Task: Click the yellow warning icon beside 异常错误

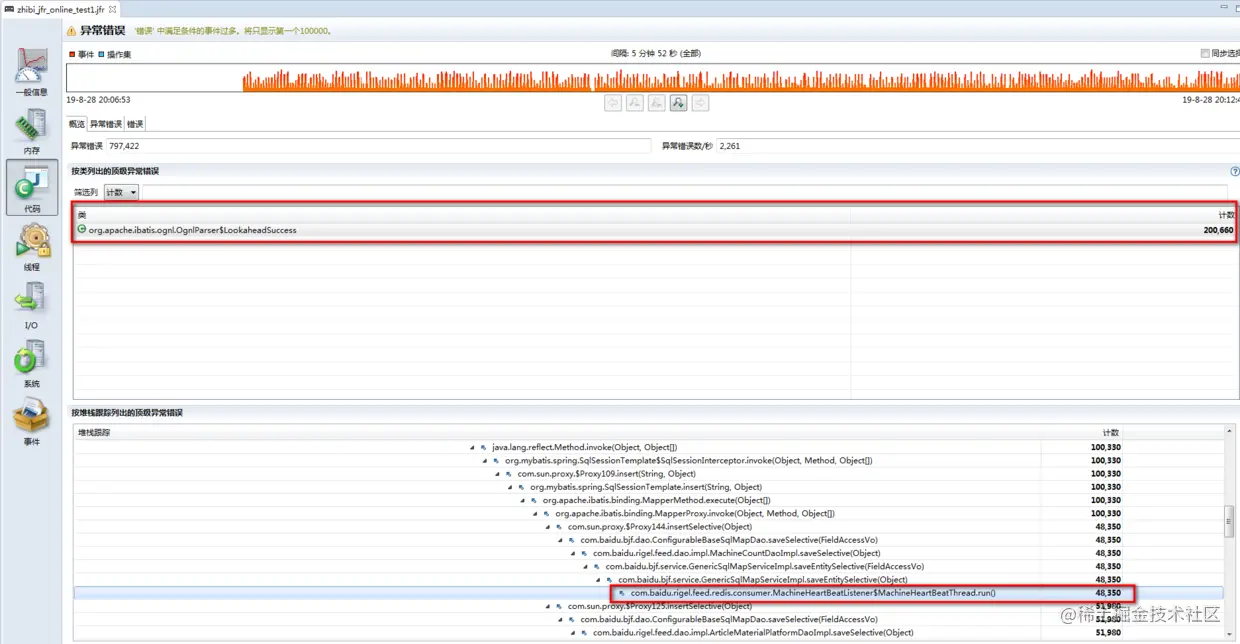Action: pyautogui.click(x=72, y=31)
